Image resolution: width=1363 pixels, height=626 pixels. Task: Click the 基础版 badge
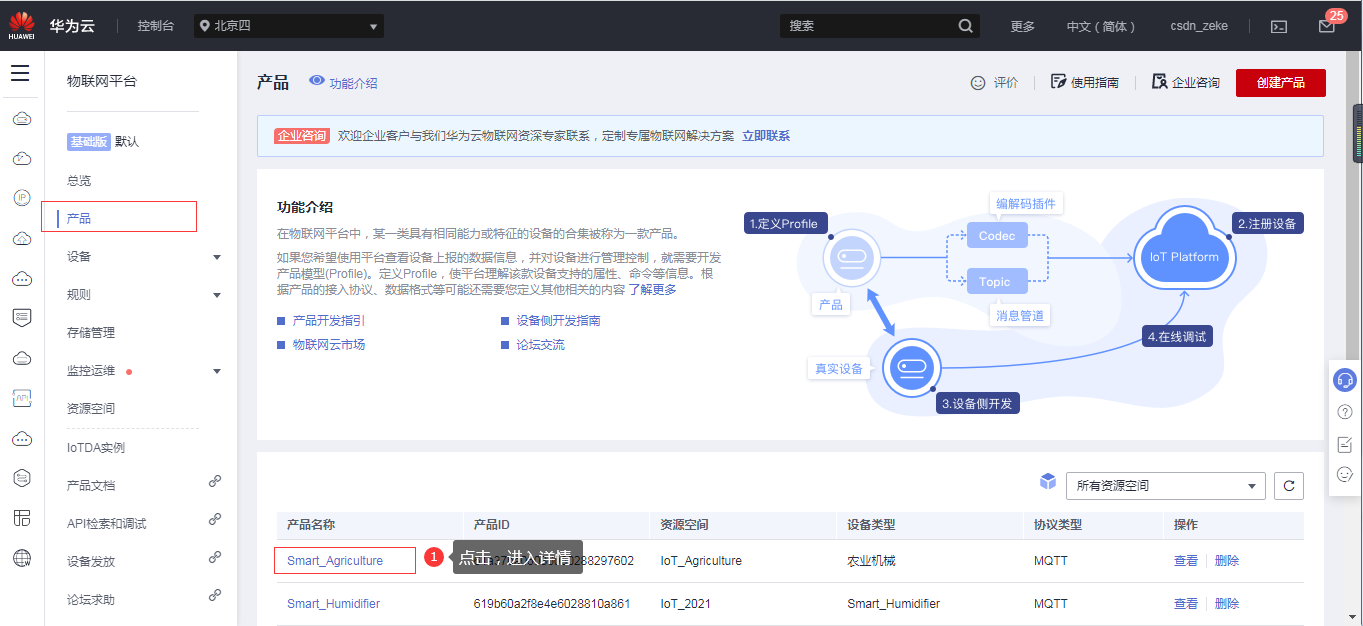tap(89, 142)
